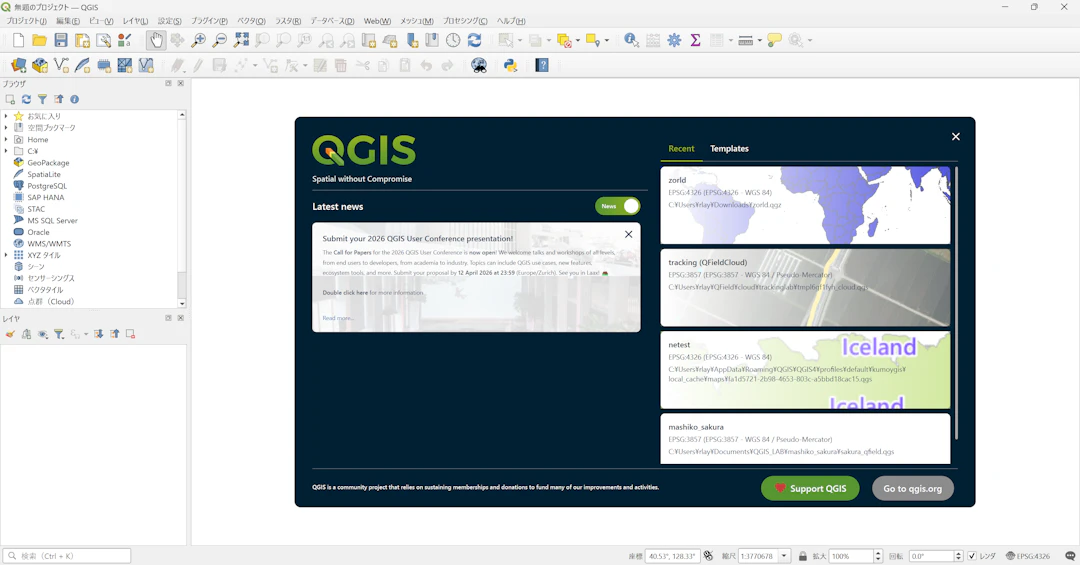Refresh the map canvas
Viewport: 1080px width, 565px height.
point(475,41)
